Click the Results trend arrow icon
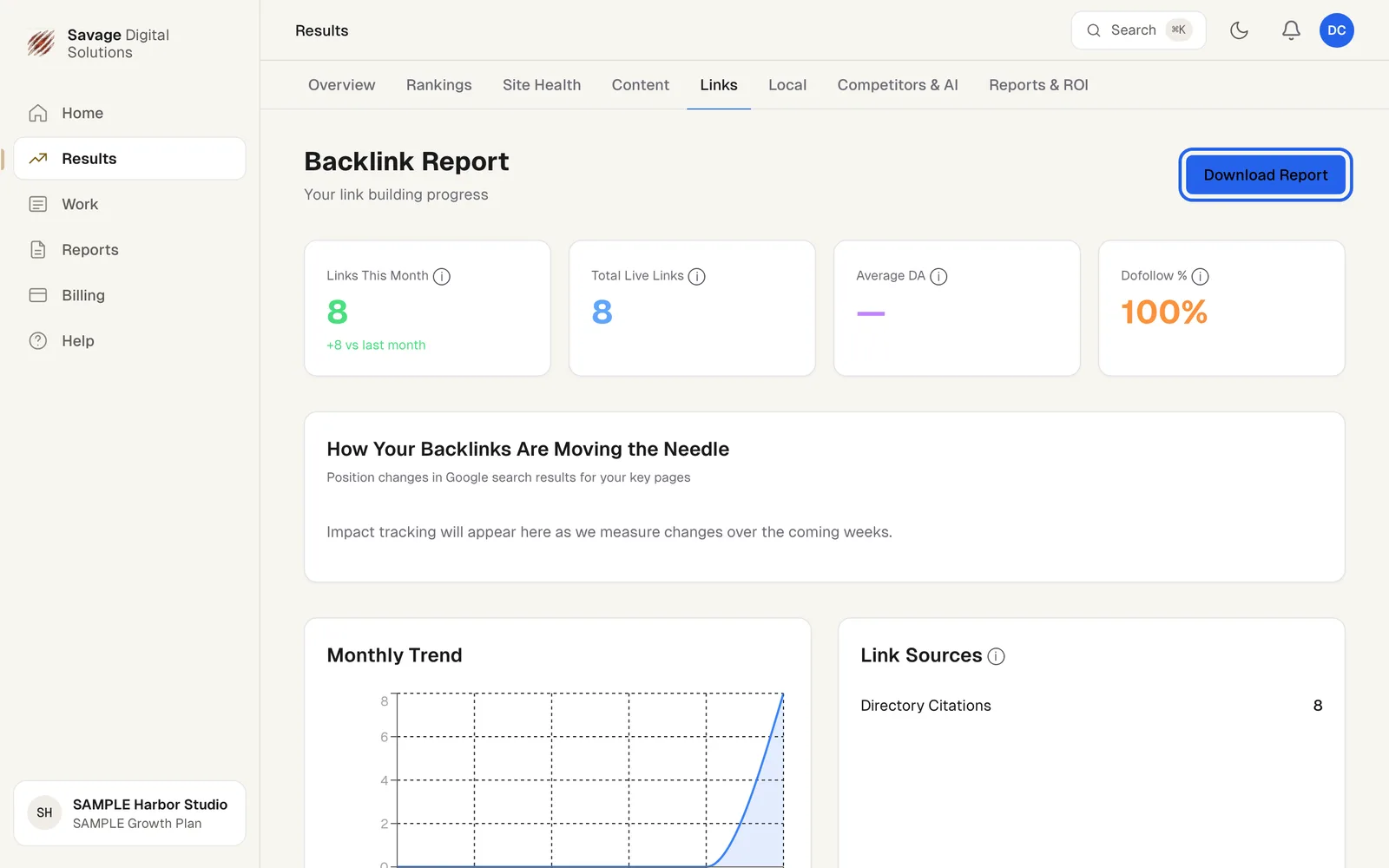Viewport: 1389px width, 868px height. [x=38, y=159]
